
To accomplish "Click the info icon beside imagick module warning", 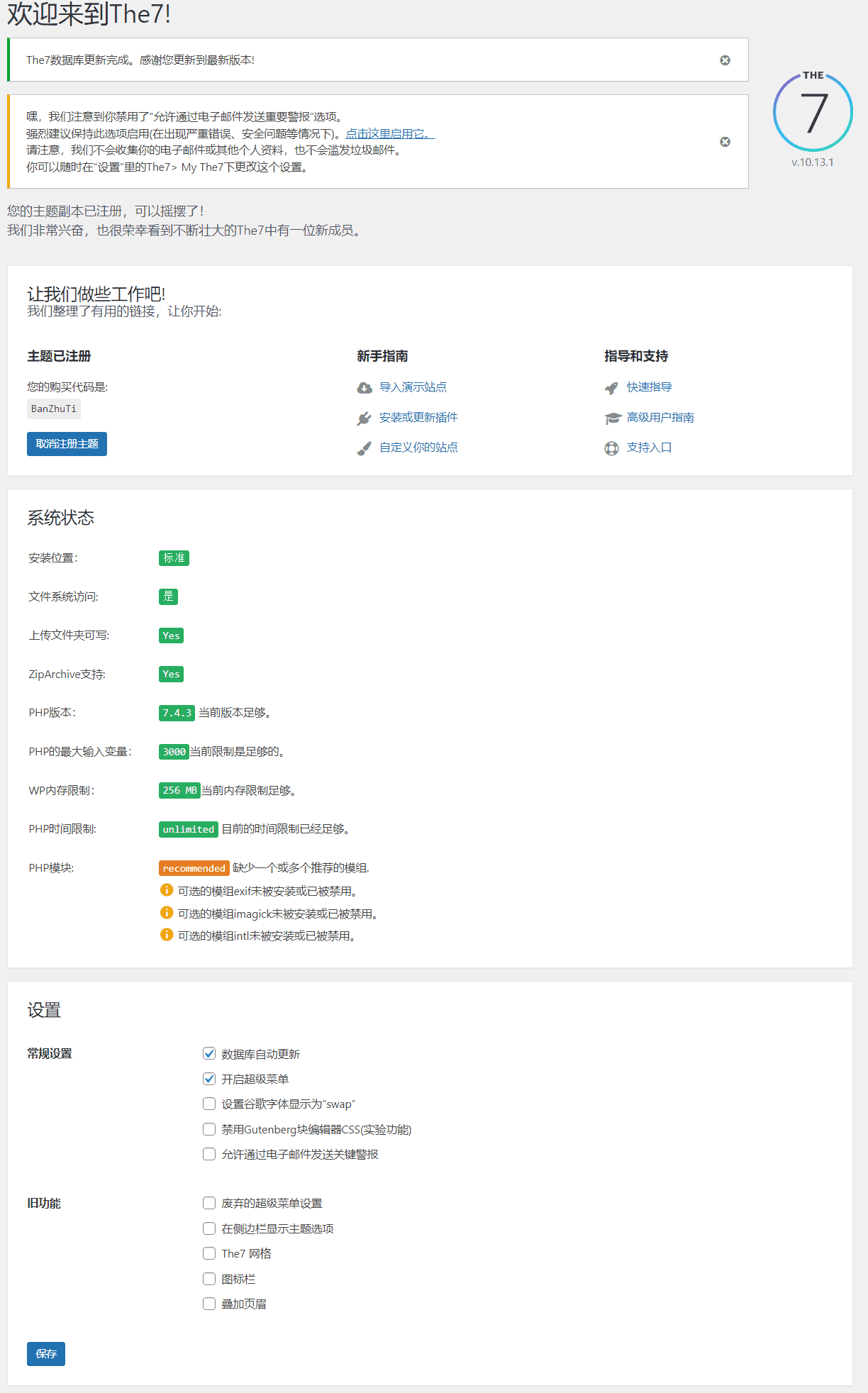I will coord(167,913).
